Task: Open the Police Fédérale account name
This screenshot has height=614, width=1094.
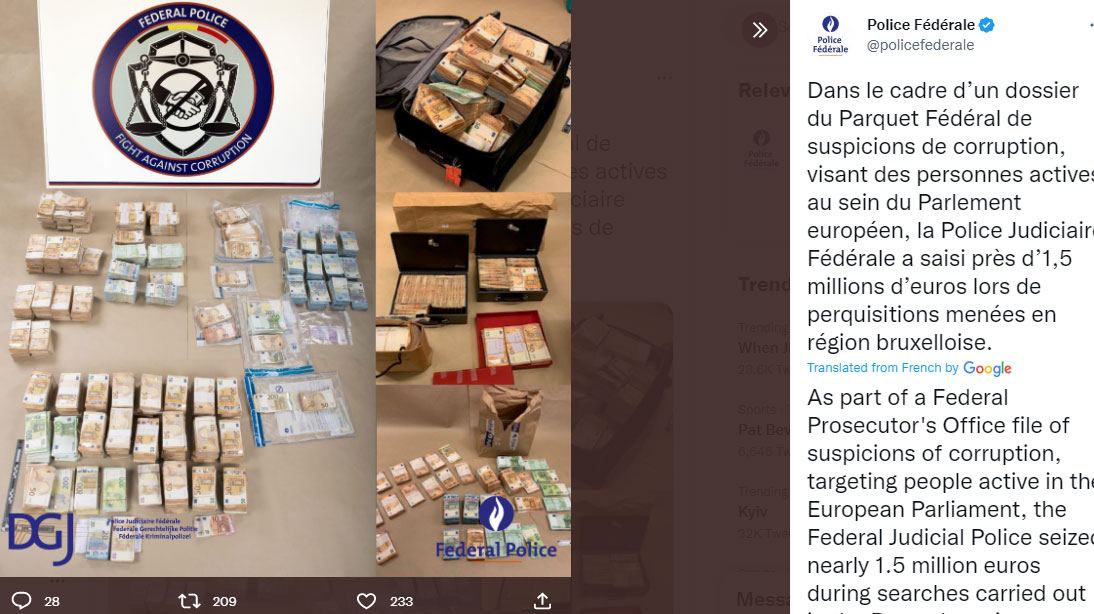Action: click(x=920, y=25)
